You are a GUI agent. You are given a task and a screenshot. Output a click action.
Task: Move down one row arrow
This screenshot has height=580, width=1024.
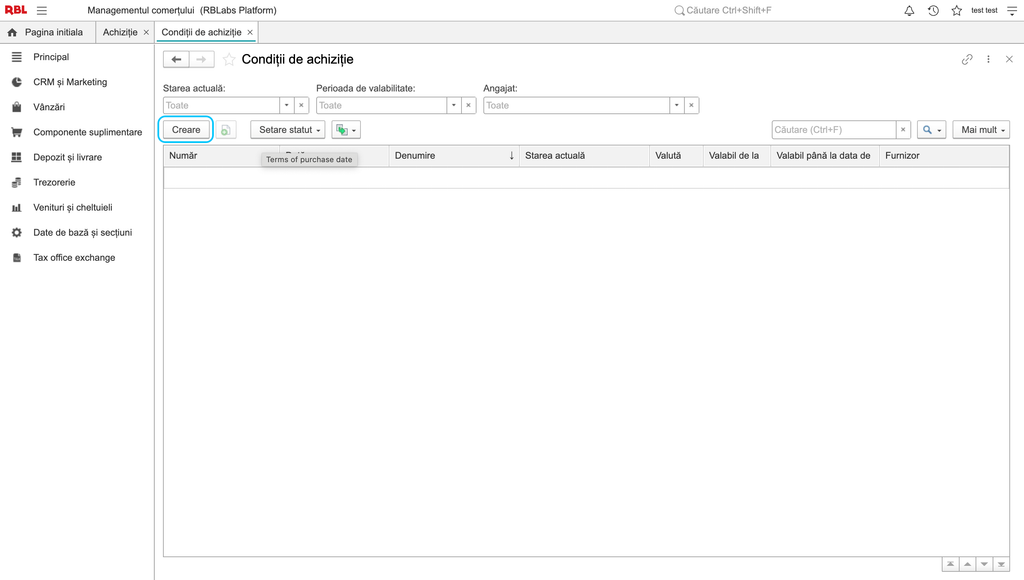click(984, 564)
